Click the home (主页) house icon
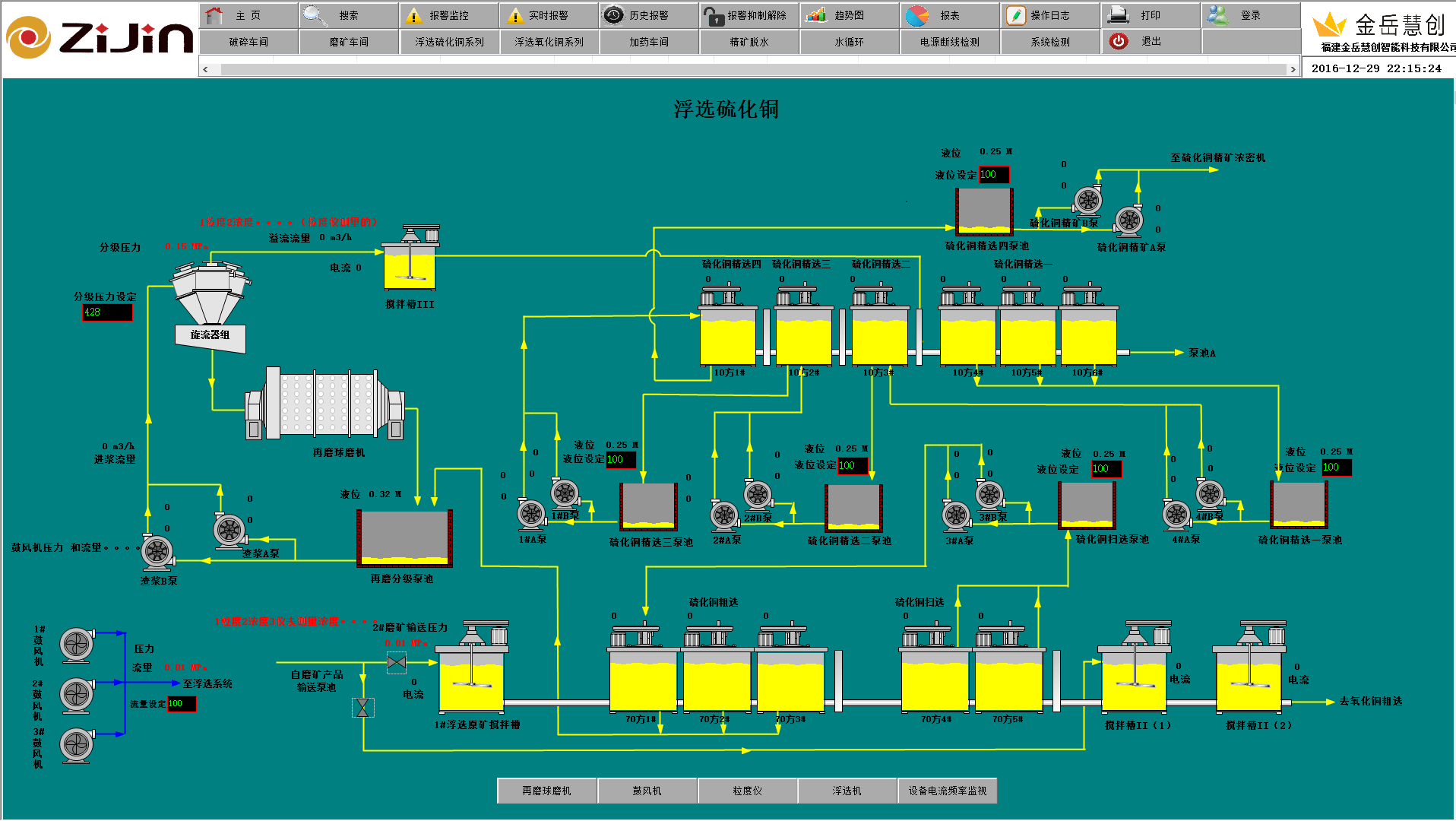Viewport: 1456px width, 821px height. pos(215,15)
